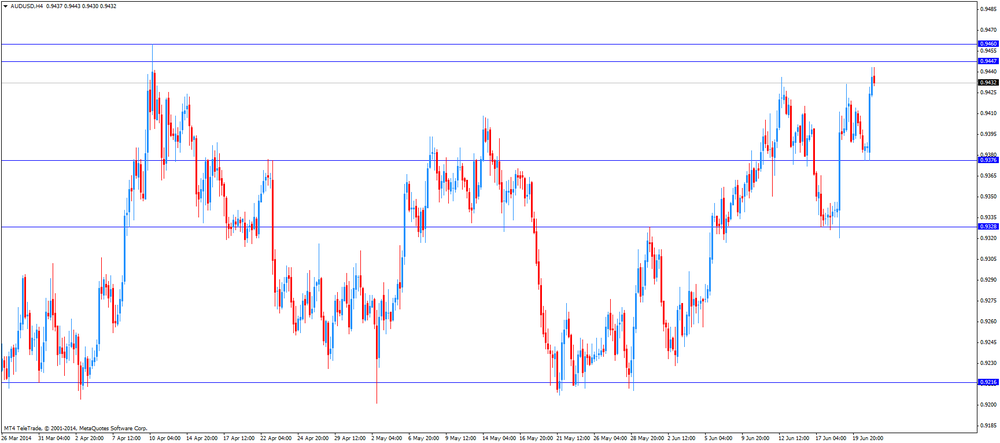The width and height of the screenshot is (1000, 443).
Task: Click the 0.9365 value on price scale
Action: point(989,175)
